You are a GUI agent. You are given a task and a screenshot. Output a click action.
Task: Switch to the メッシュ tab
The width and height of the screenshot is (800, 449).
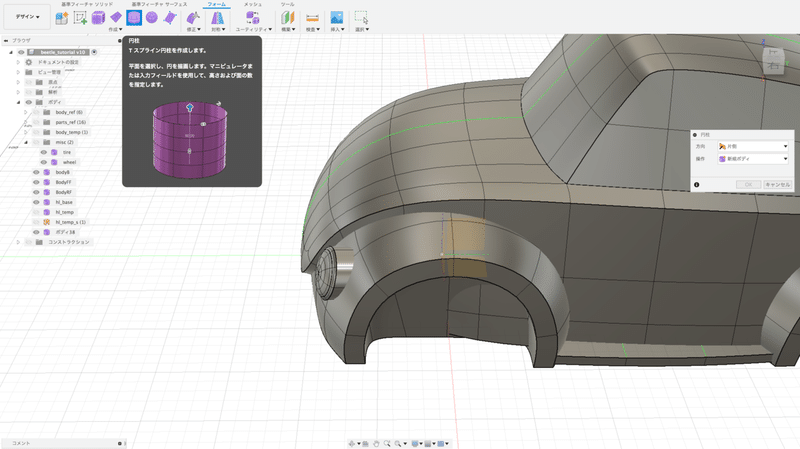(x=253, y=4)
